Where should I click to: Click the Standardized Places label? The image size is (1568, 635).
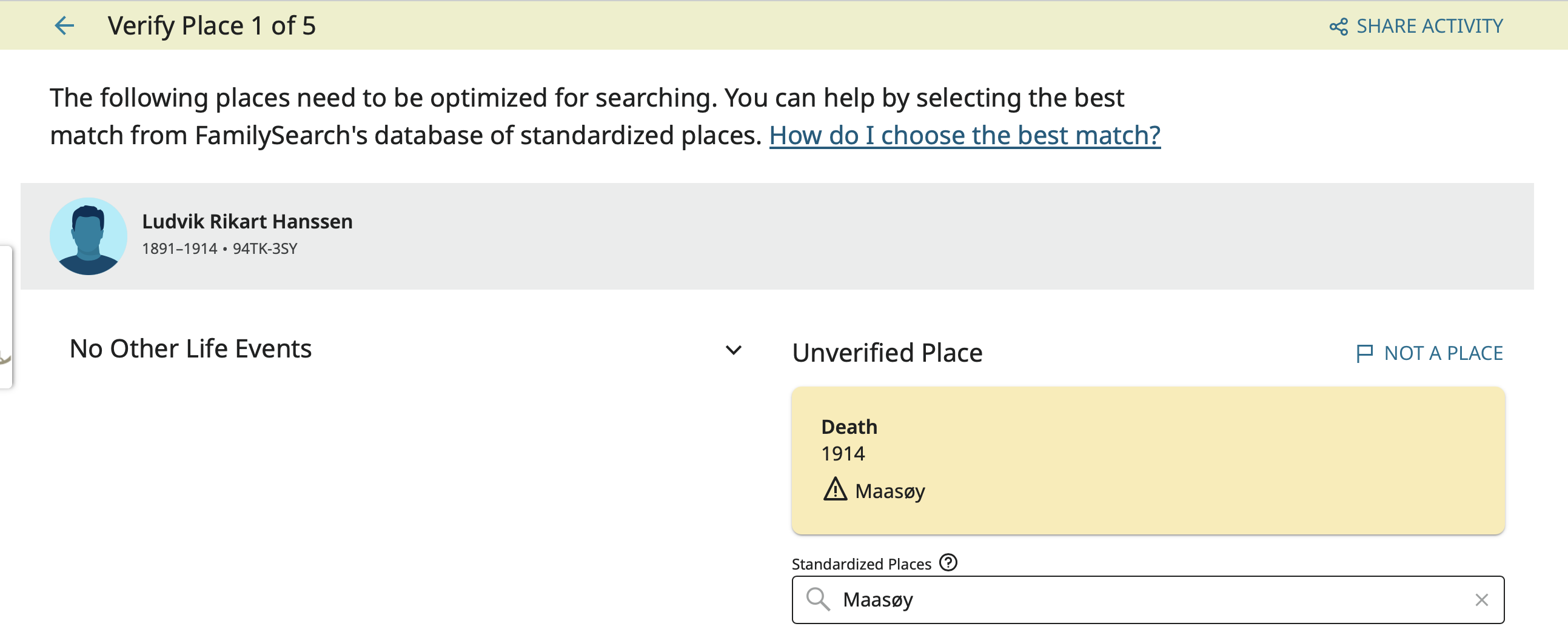coord(860,564)
